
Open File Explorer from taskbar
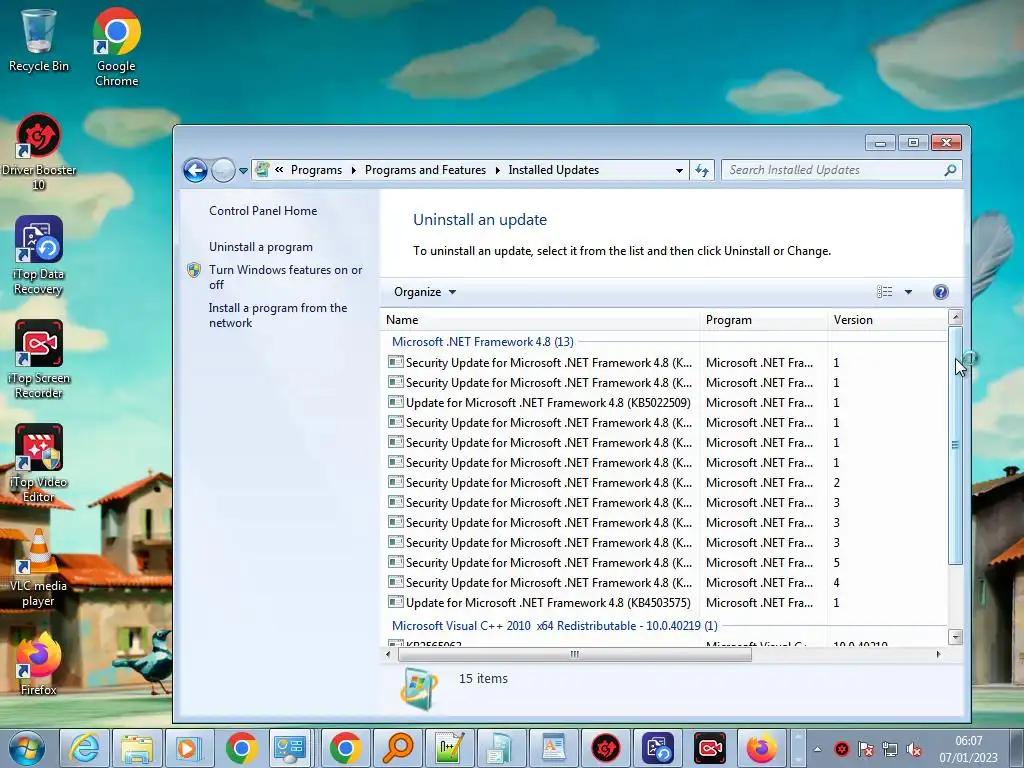tap(136, 748)
